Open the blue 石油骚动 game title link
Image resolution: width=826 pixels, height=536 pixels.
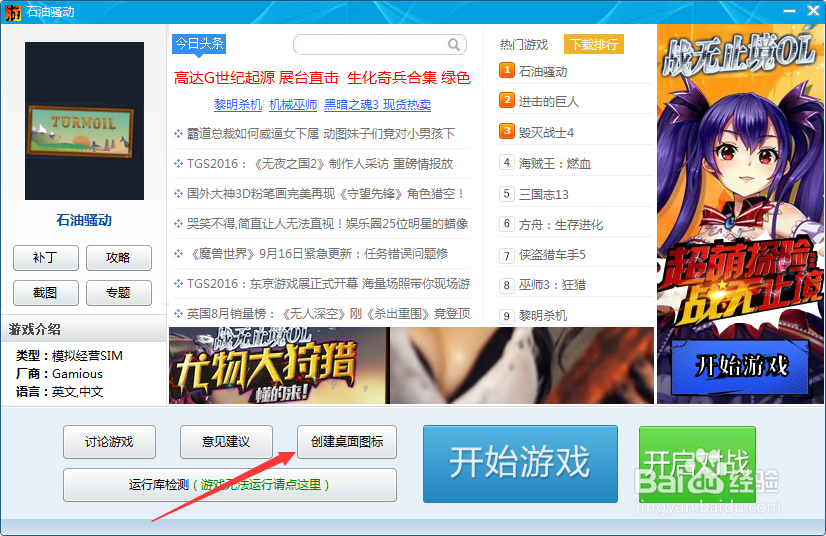[84, 220]
